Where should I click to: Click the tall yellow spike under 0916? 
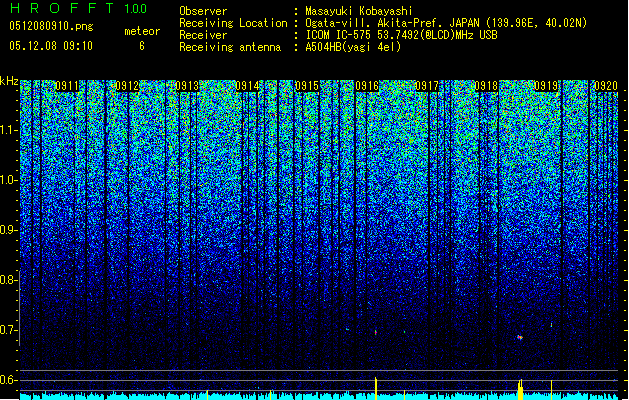(376, 388)
